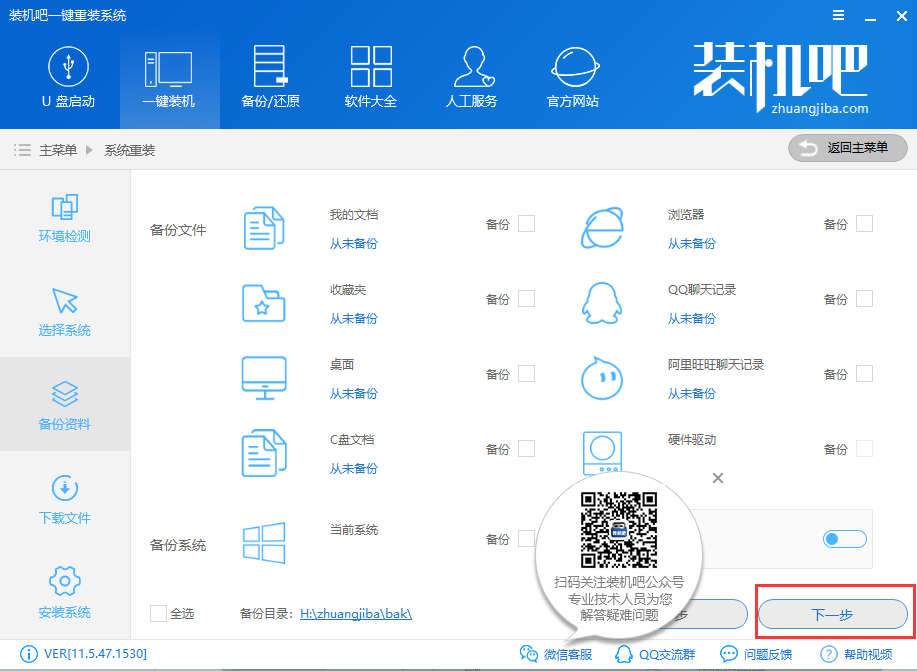Click the 收藏夹 star folder icon
Image resolution: width=917 pixels, height=671 pixels.
coord(264,303)
